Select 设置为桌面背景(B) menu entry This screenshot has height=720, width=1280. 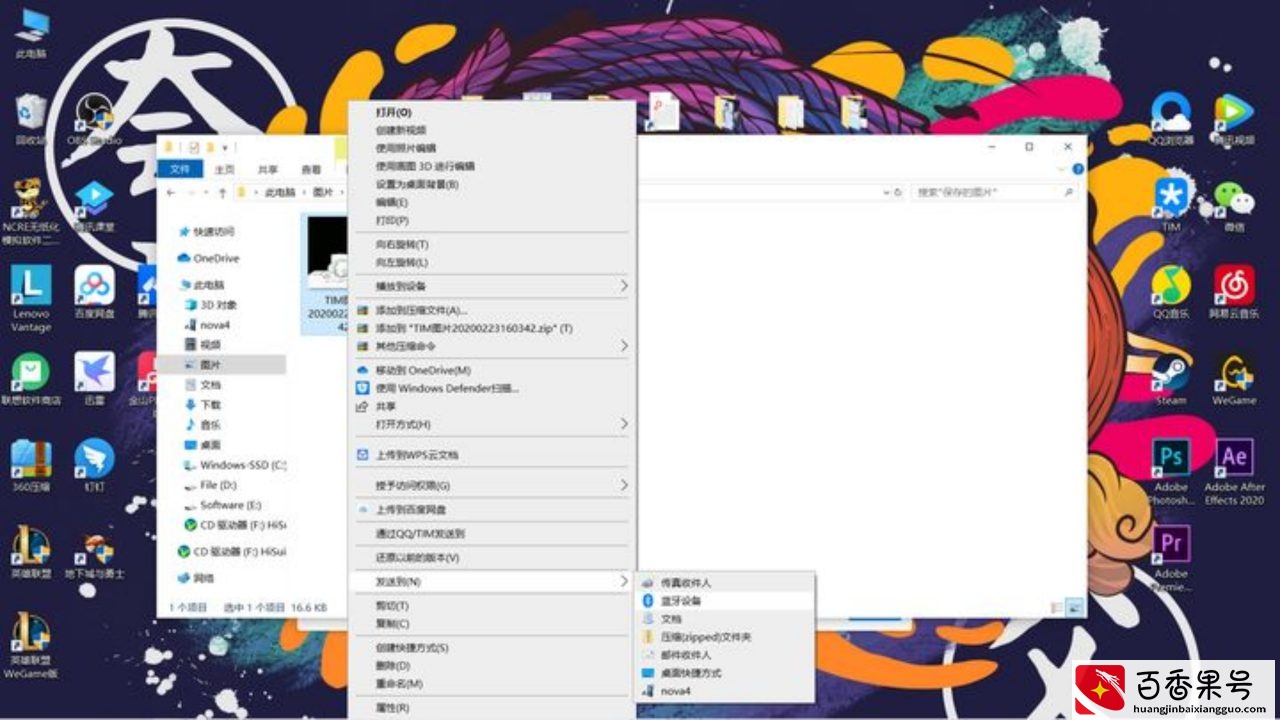[x=417, y=184]
